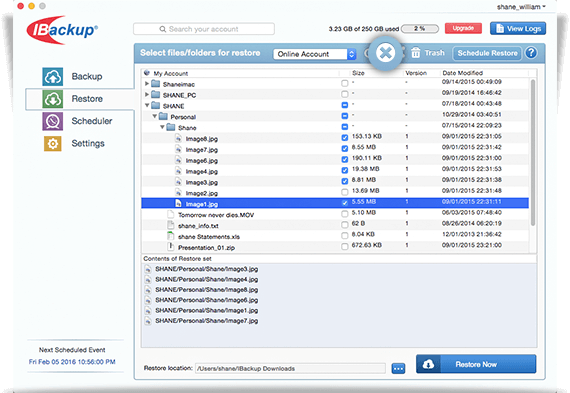The image size is (570, 393).
Task: Click the 2% storage usage bar
Action: (x=420, y=29)
